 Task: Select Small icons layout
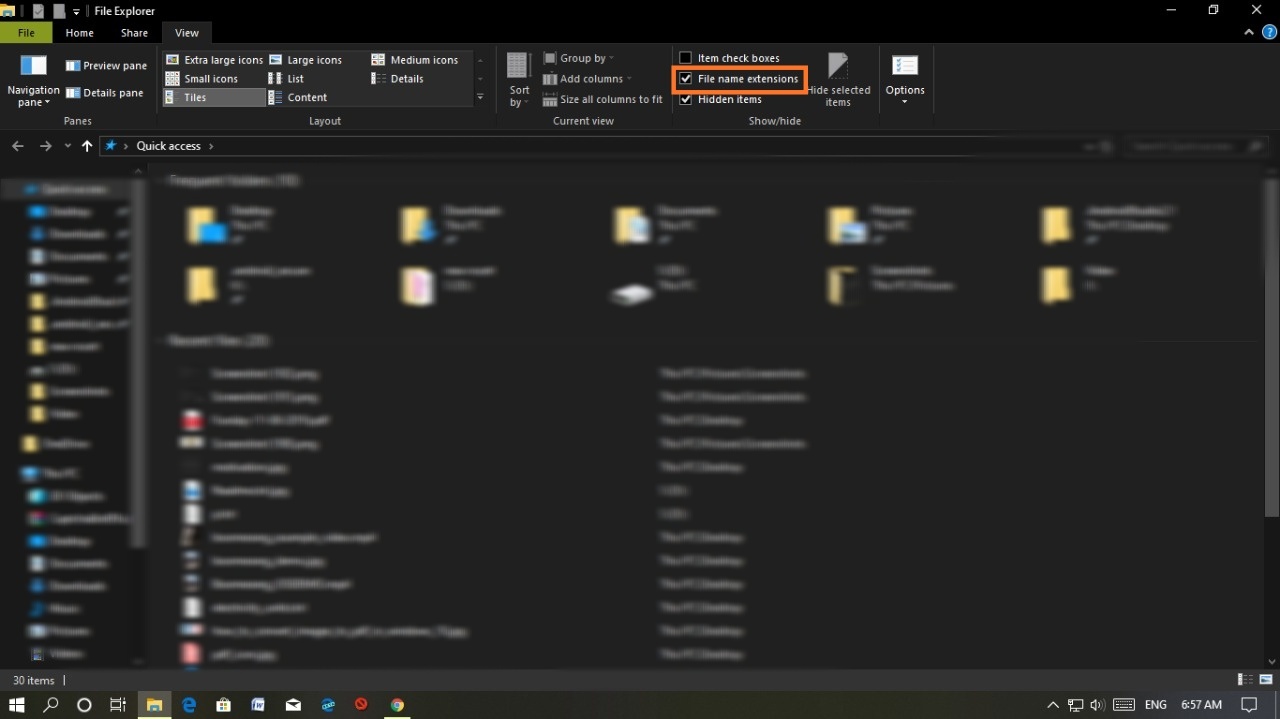pos(202,79)
